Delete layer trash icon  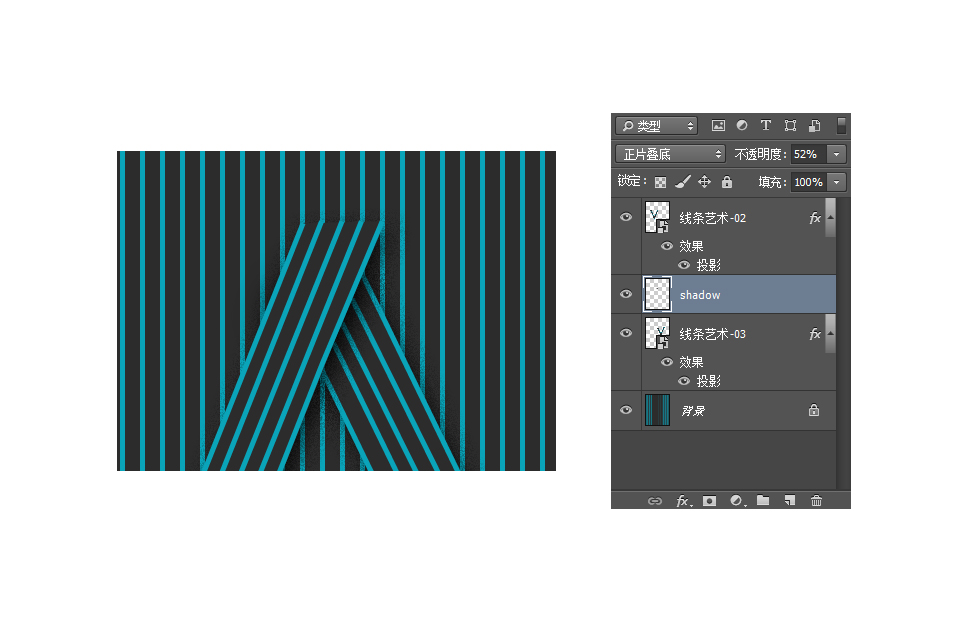[x=816, y=501]
